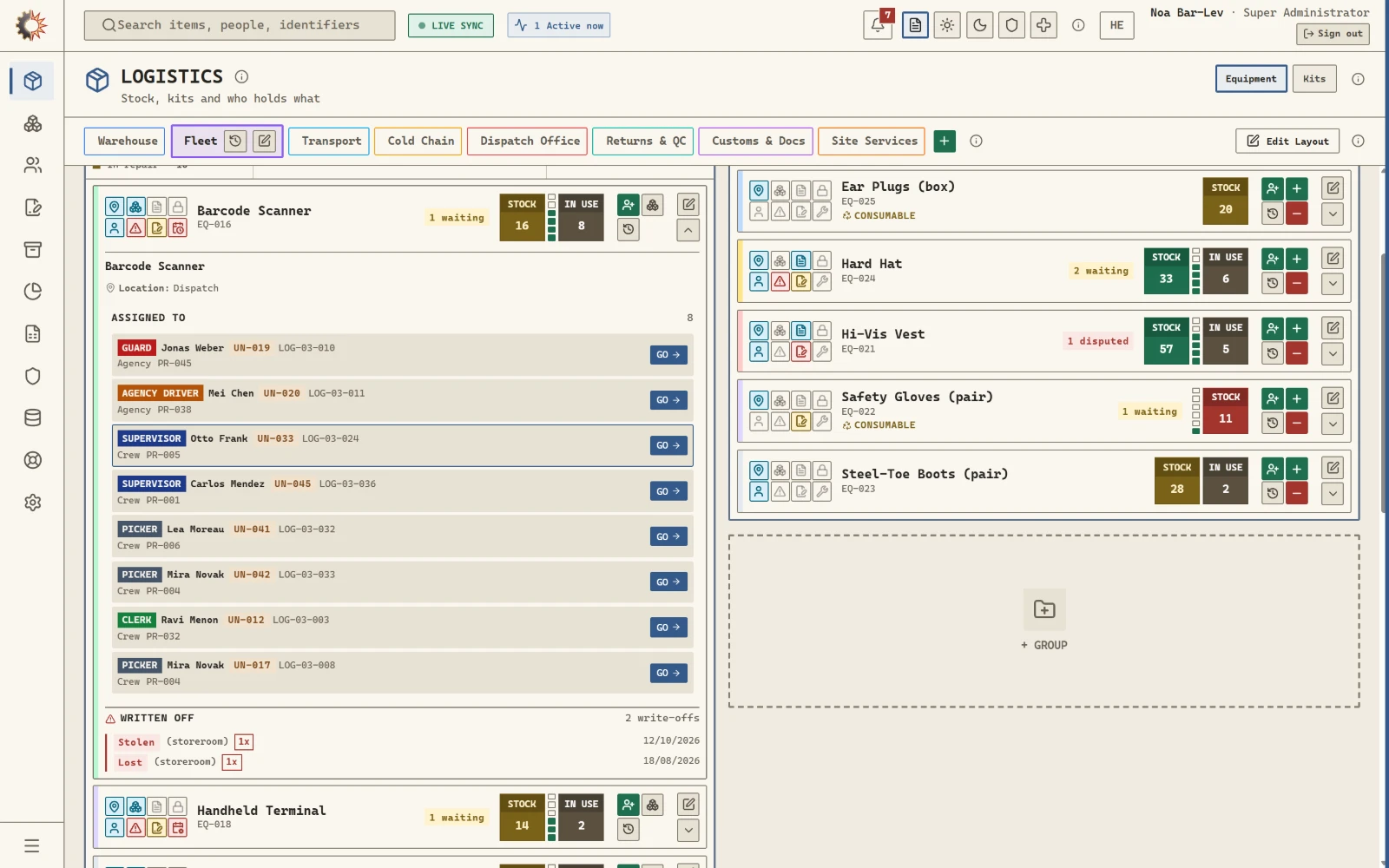Open the notifications bell with badge 7

point(878,25)
